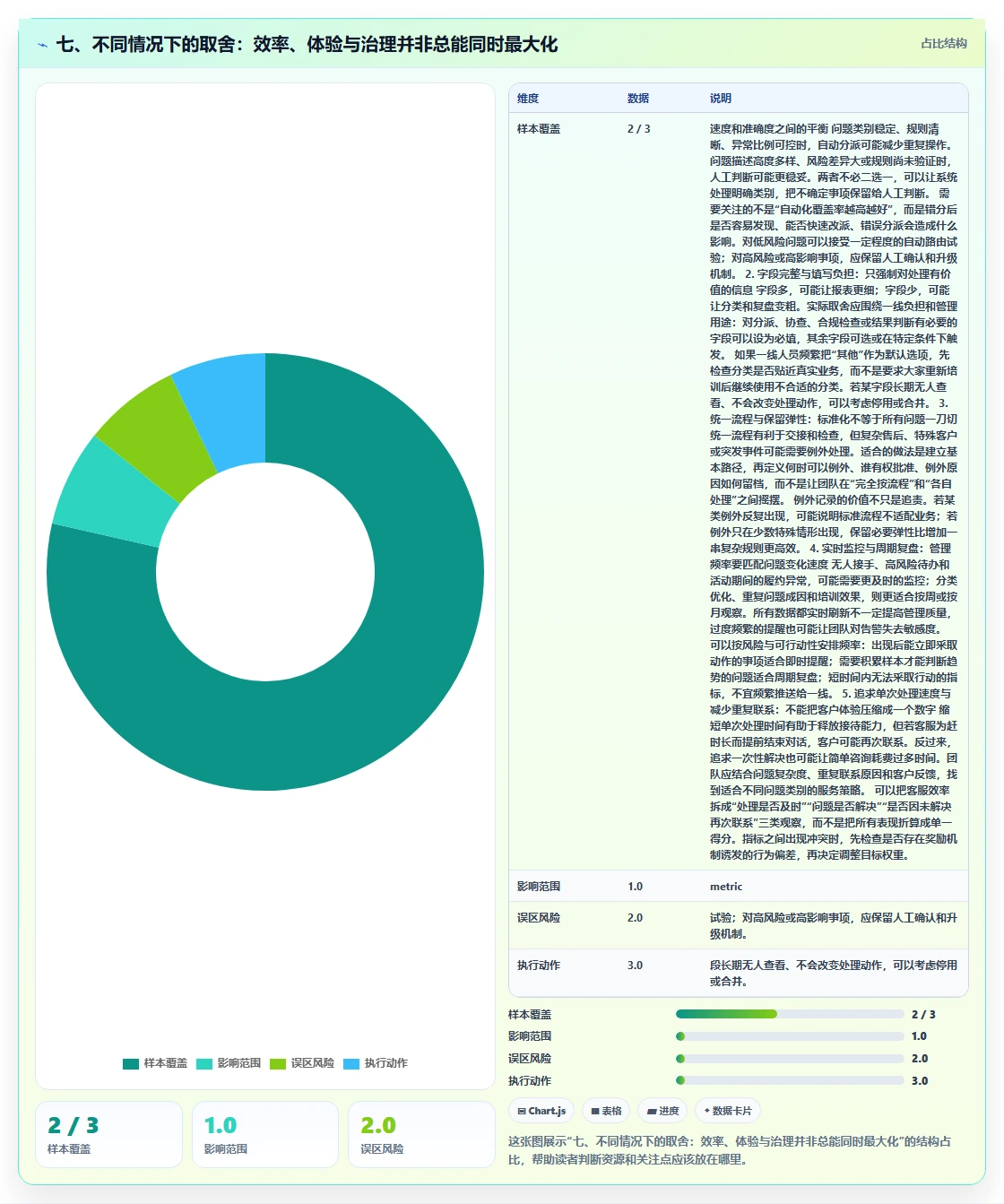The image size is (1004, 1204).
Task: Click the 样本覆盖 progress bar
Action: 790,1014
